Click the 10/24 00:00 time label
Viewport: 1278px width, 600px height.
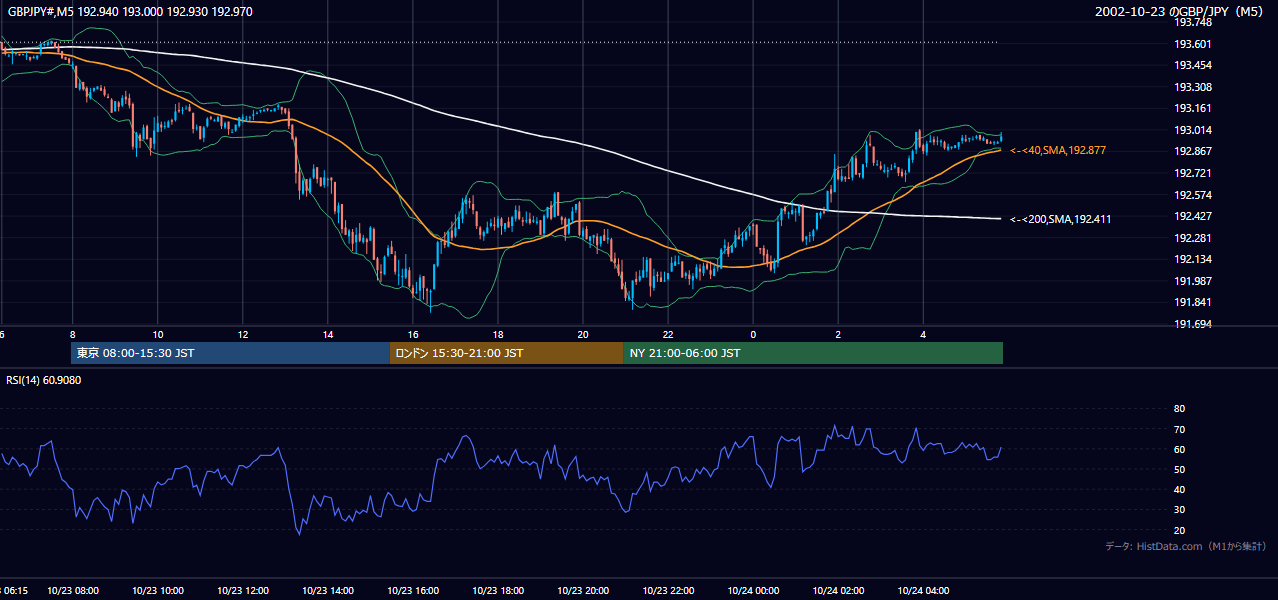pyautogui.click(x=752, y=590)
